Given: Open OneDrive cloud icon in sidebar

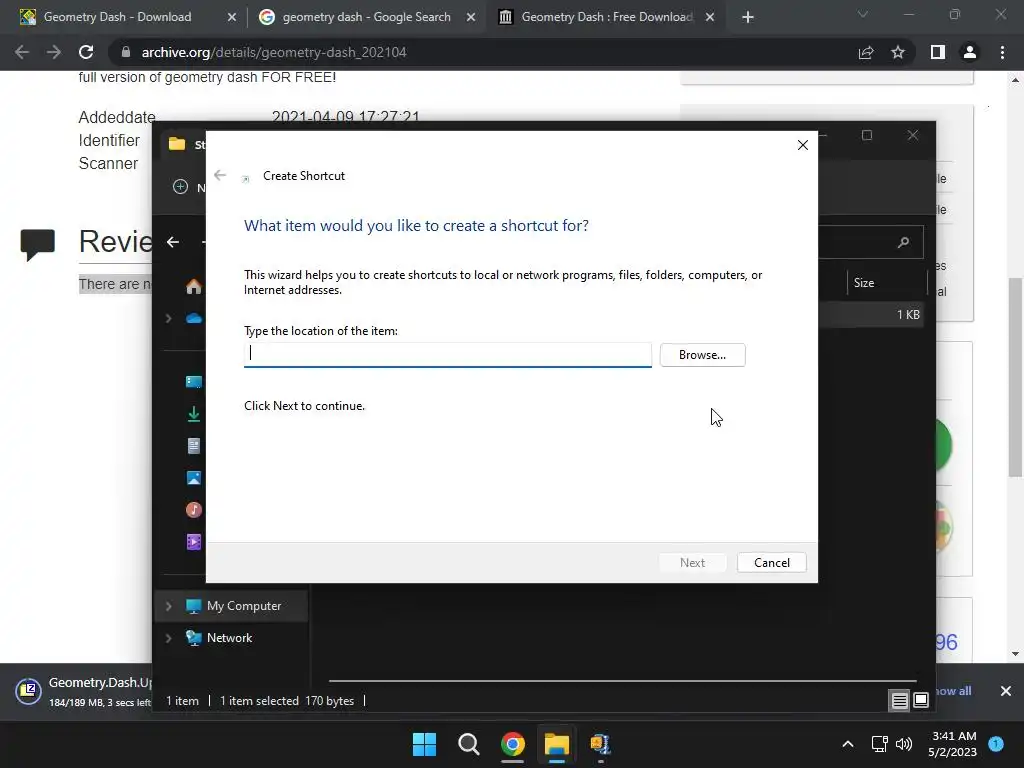Looking at the screenshot, I should click(194, 318).
